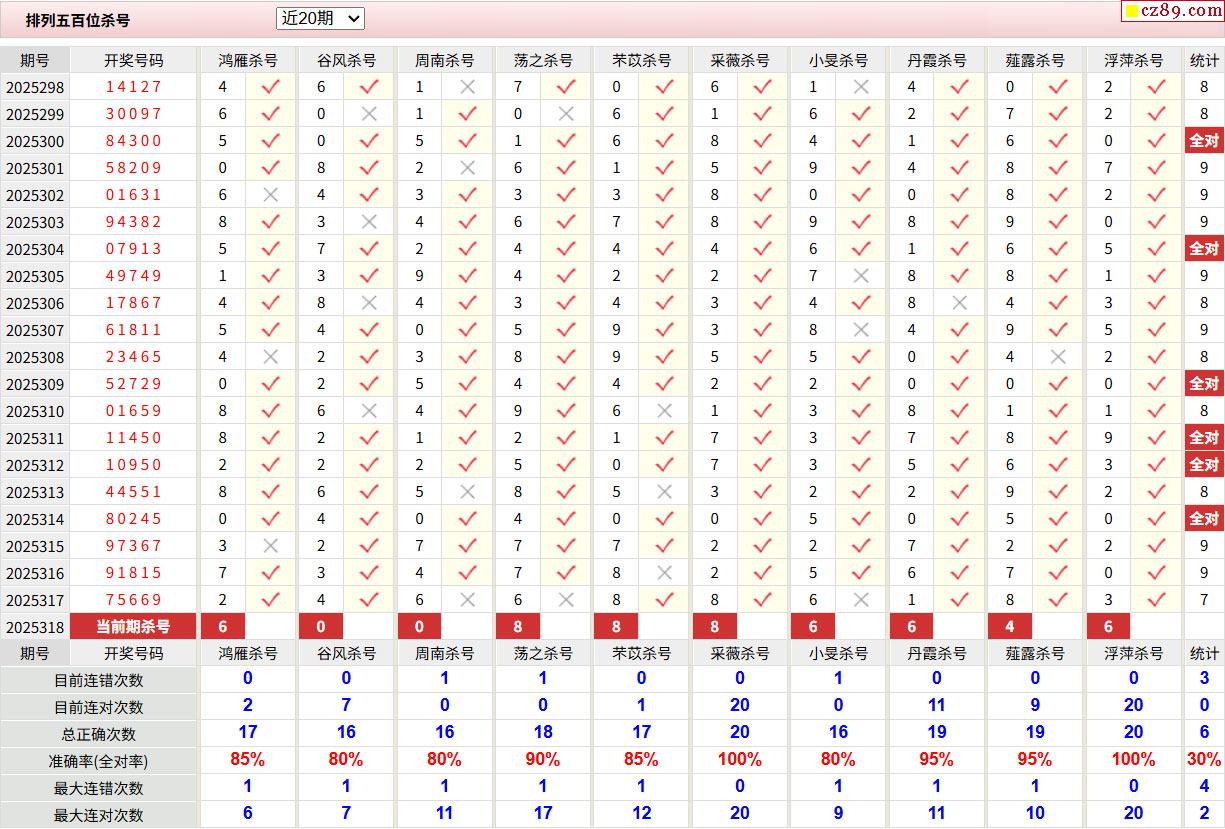
Task: Select draw number 84300
Action: [133, 141]
